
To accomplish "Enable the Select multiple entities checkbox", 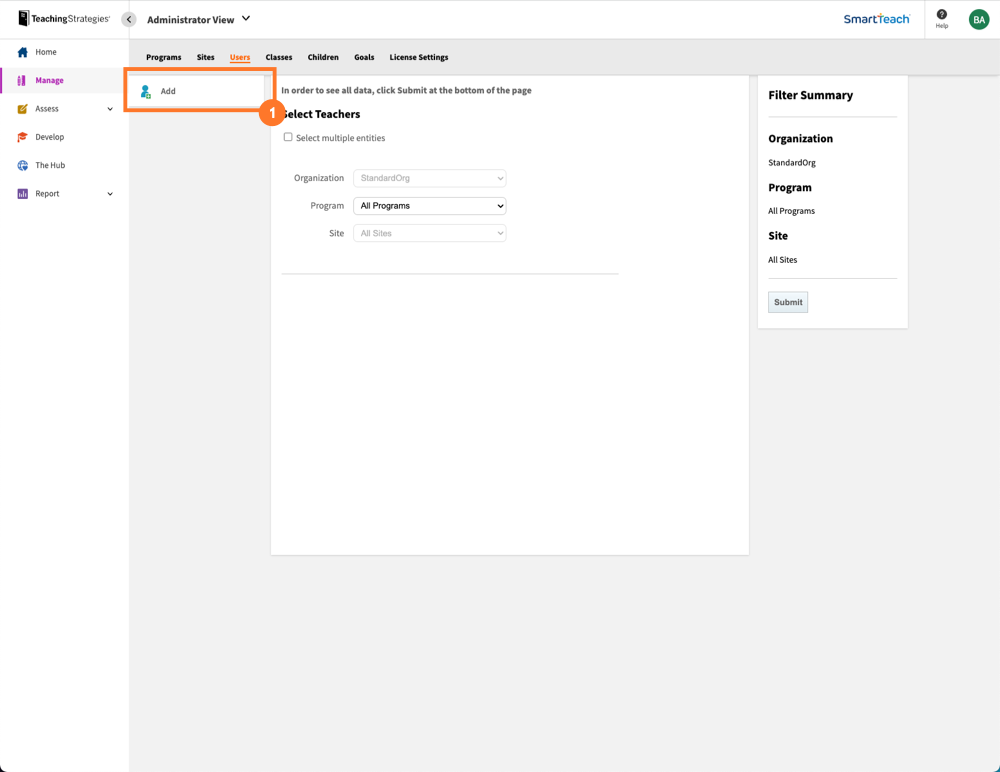I will [288, 136].
